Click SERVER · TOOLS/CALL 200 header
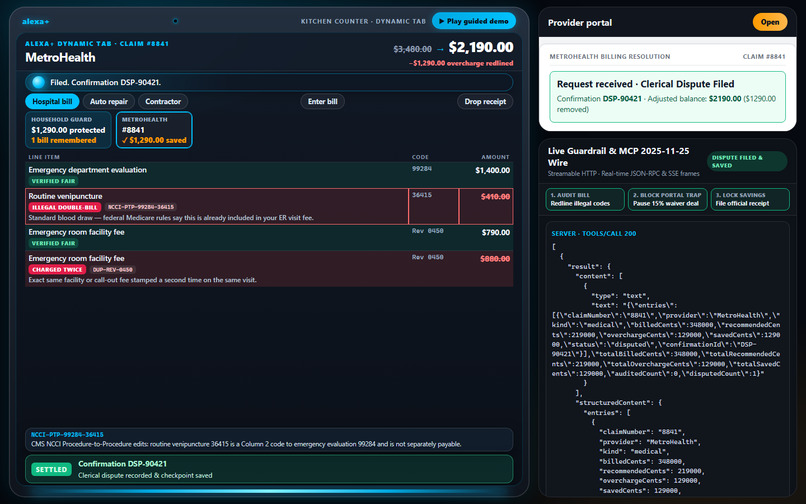This screenshot has height=504, width=806. pyautogui.click(x=594, y=233)
